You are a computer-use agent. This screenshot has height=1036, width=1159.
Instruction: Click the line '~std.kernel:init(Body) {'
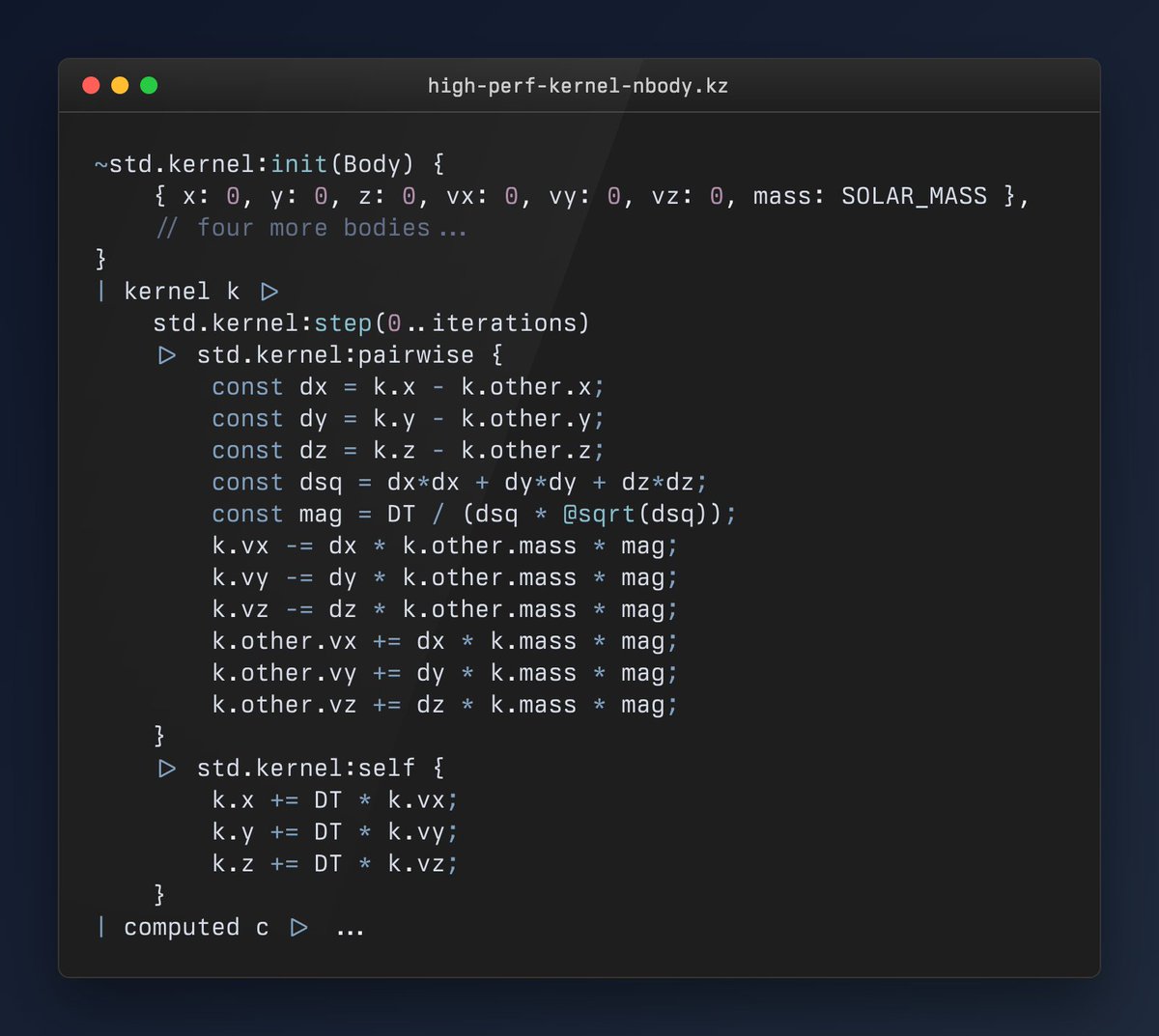[269, 164]
